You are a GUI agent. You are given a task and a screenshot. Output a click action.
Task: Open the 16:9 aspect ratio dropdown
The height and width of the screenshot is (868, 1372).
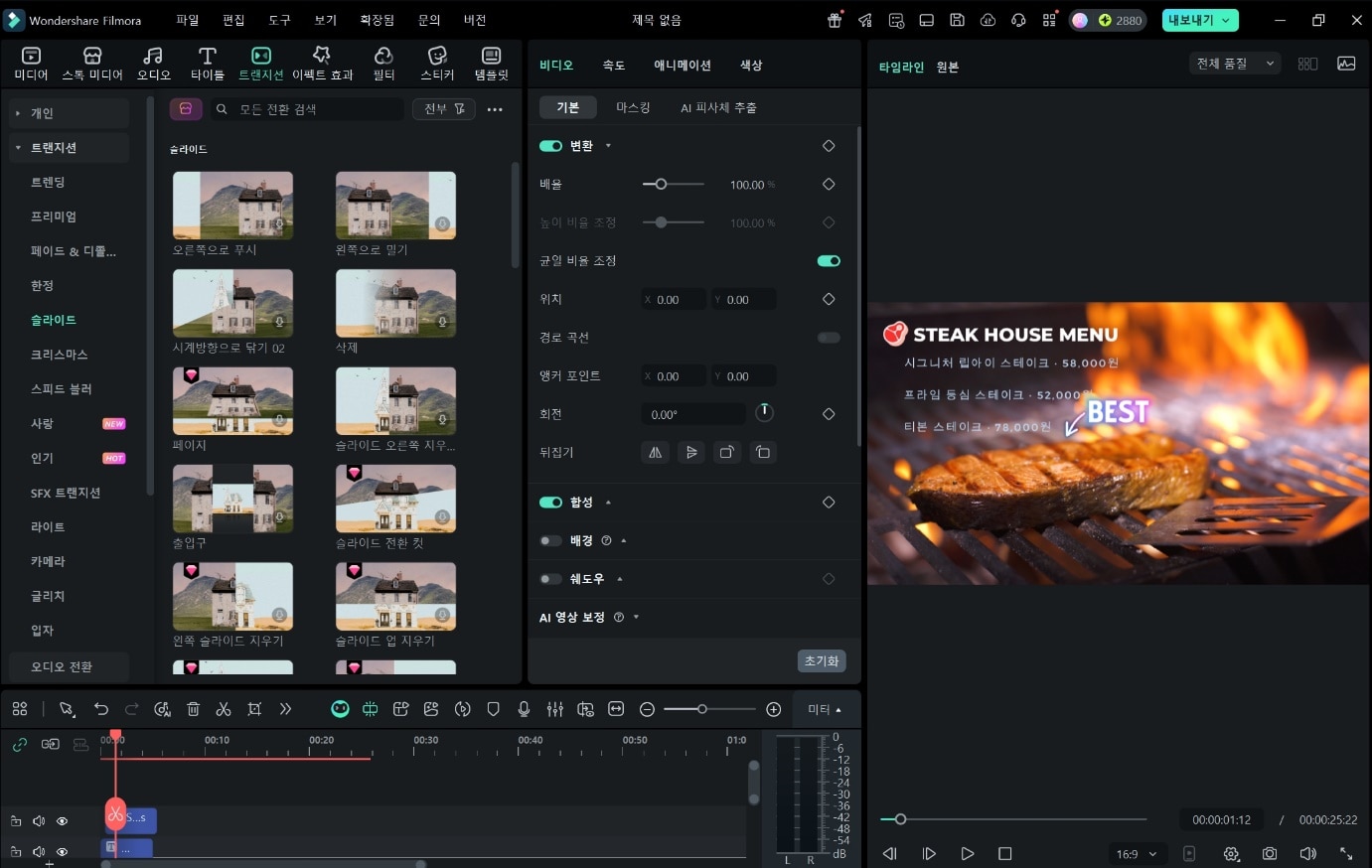pos(1137,854)
